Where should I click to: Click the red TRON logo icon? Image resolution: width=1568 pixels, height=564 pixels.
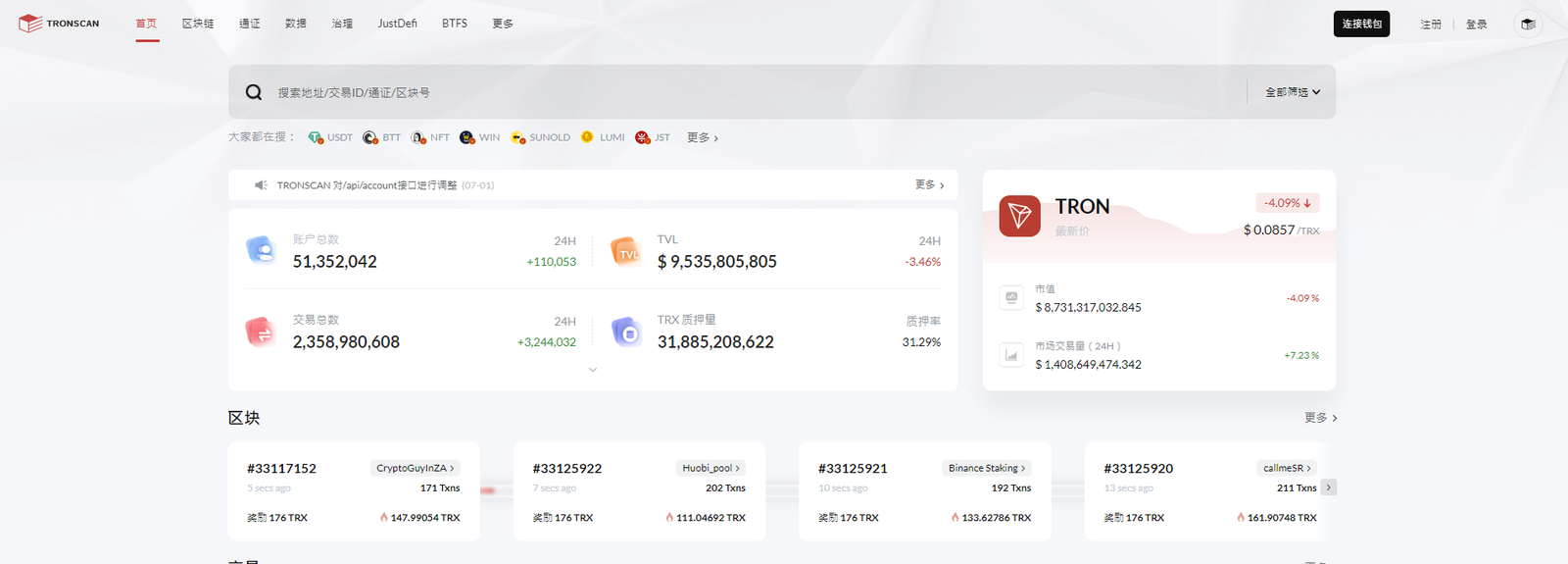tap(1019, 216)
